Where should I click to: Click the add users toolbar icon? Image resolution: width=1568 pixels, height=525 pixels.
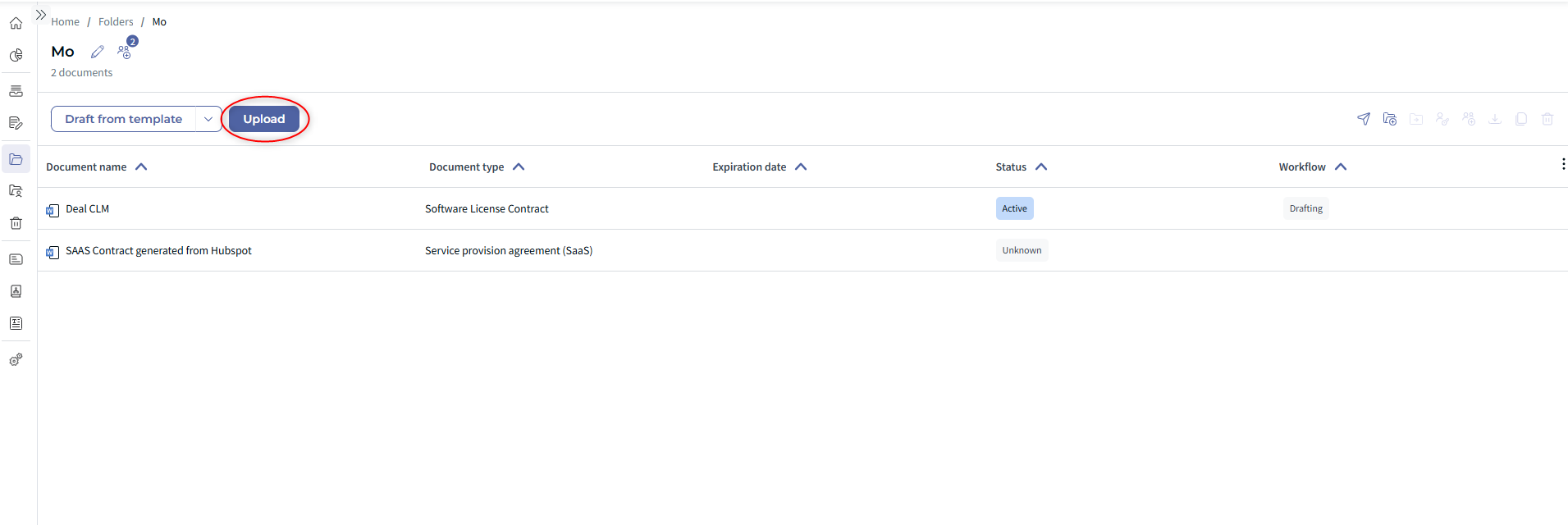tap(1469, 119)
